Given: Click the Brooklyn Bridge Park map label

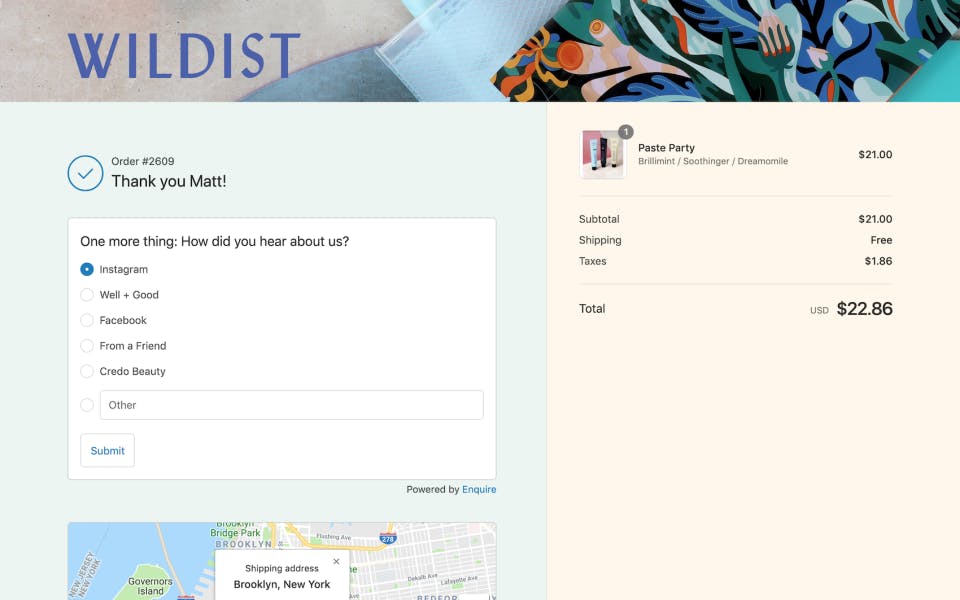Looking at the screenshot, I should pos(236,531).
